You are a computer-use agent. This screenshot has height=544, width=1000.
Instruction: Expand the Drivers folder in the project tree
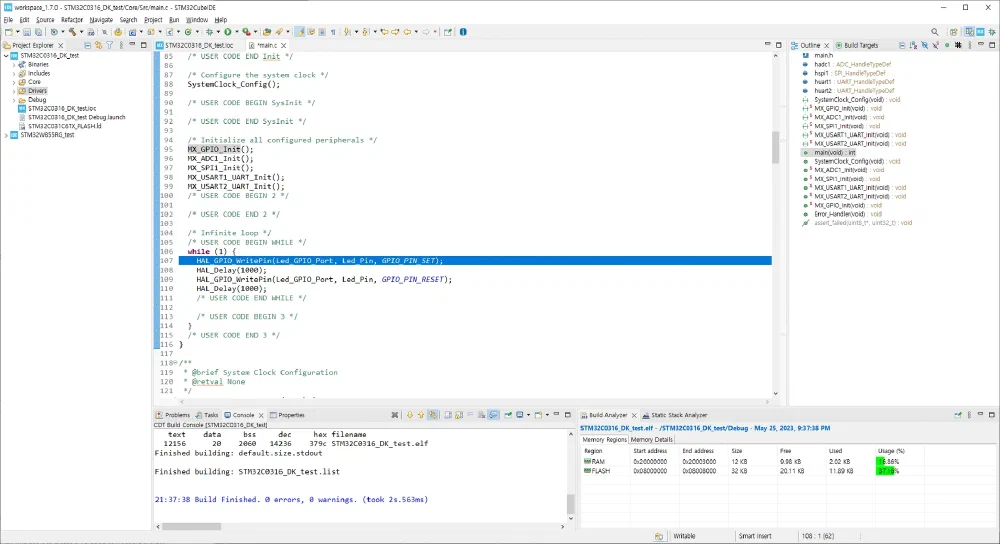[x=14, y=91]
